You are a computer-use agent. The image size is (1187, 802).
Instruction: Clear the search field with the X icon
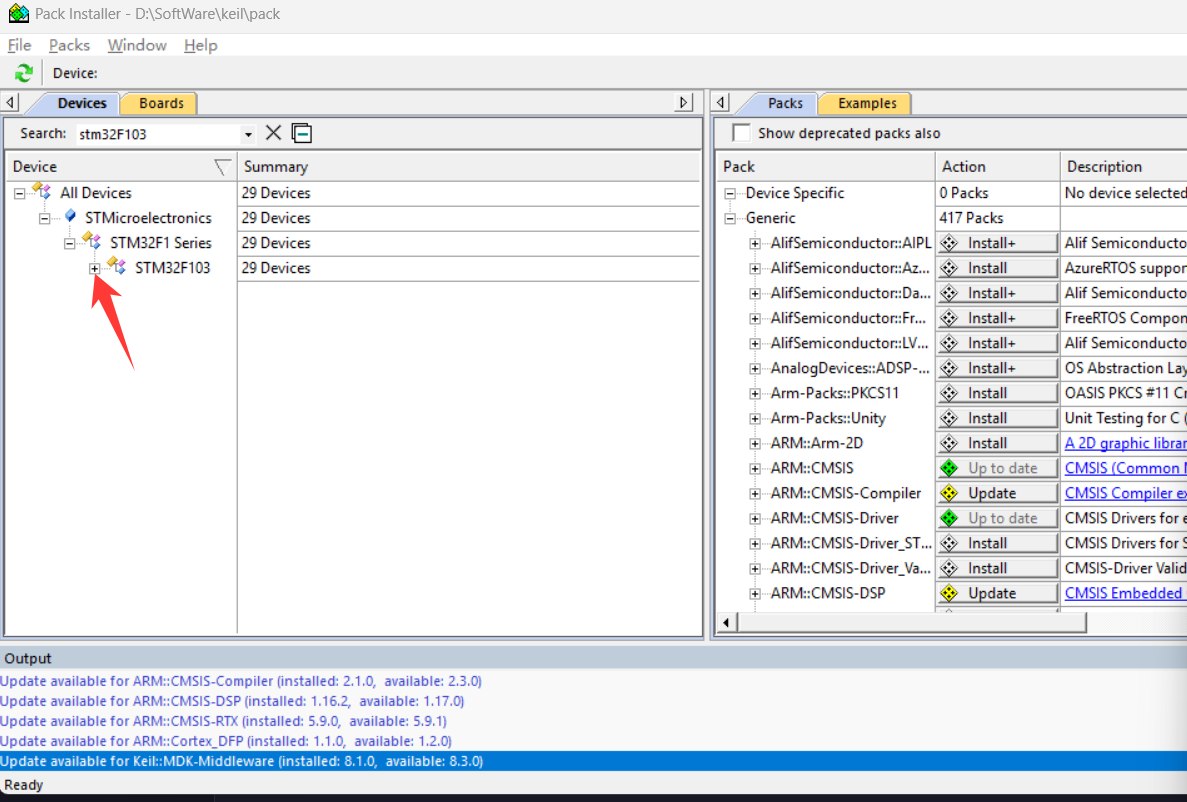[273, 133]
